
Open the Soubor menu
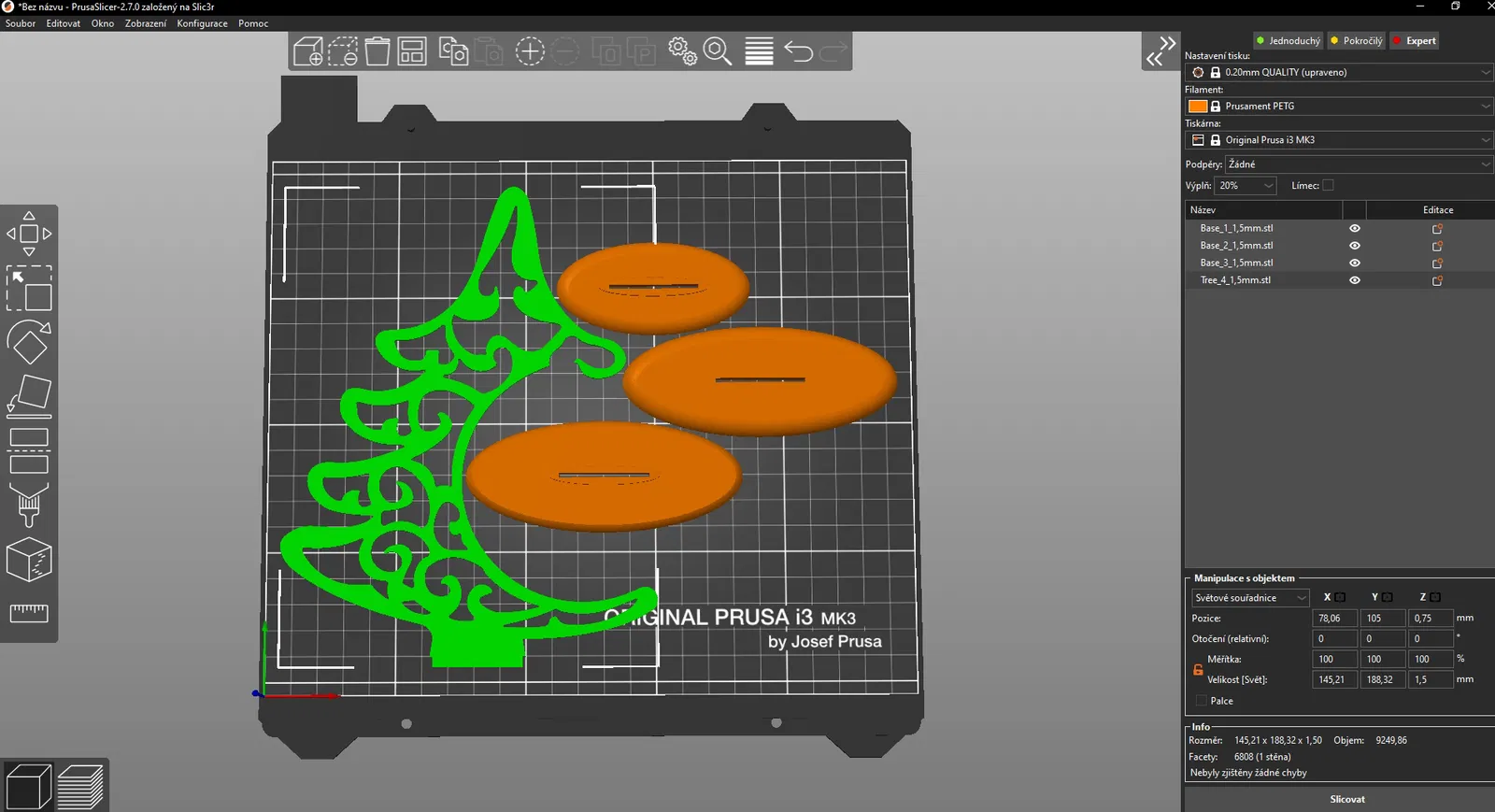tap(21, 23)
